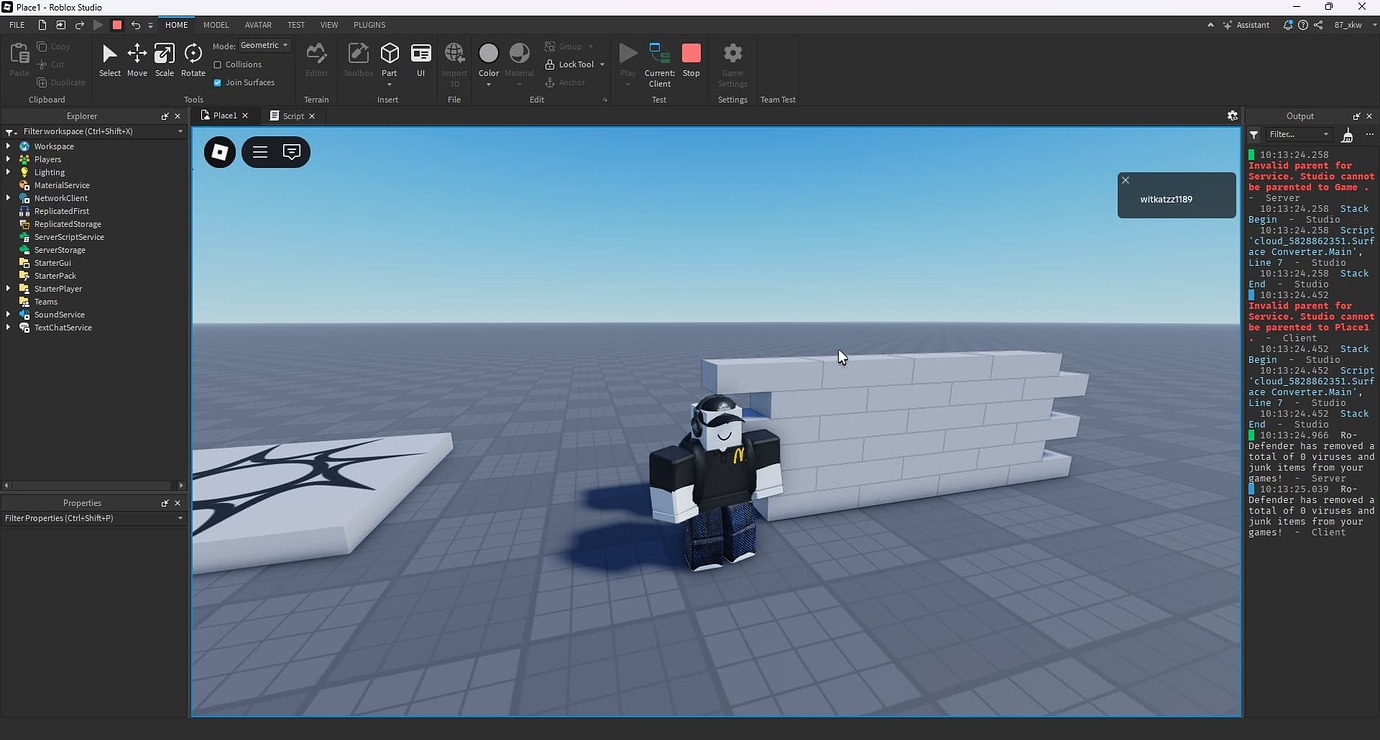
Task: Open the Script editor tab
Action: [291, 115]
